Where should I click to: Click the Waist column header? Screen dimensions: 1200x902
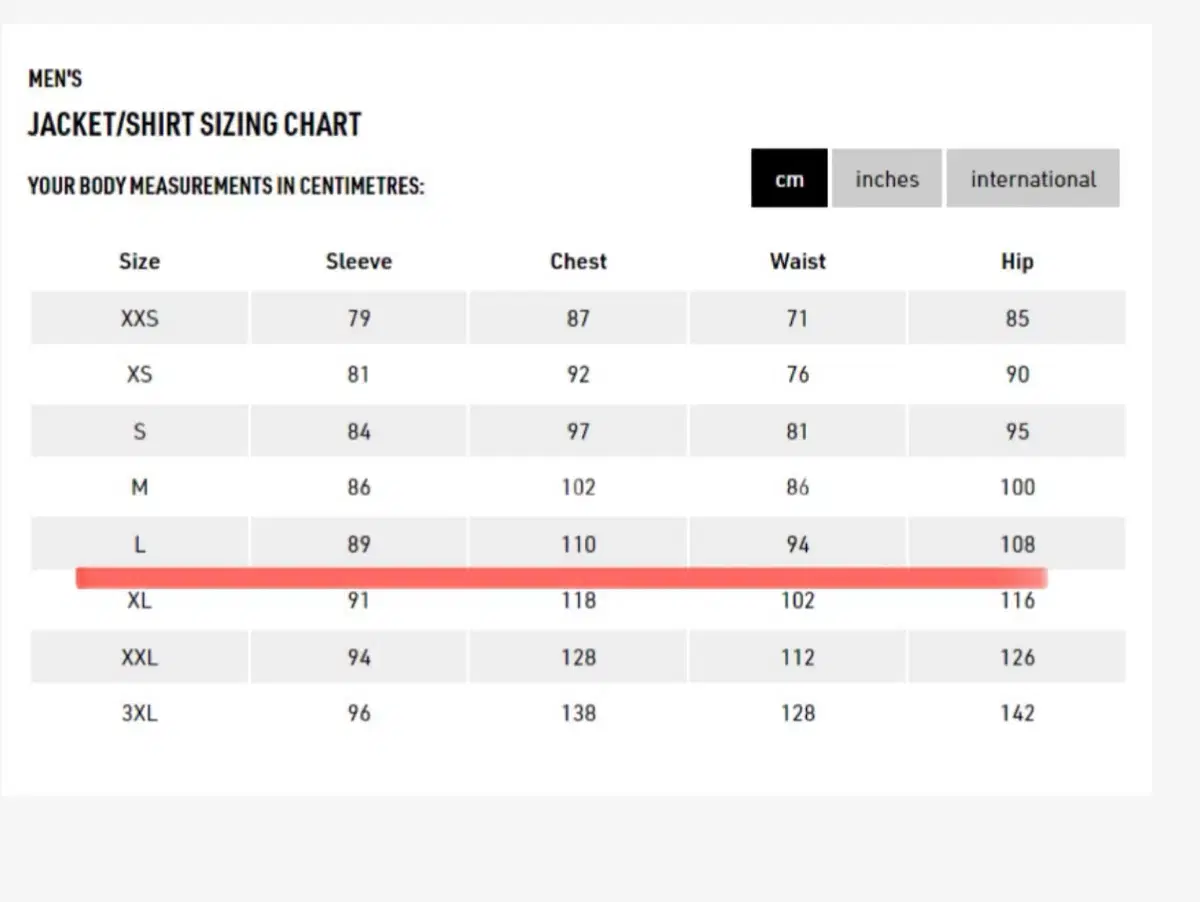798,262
